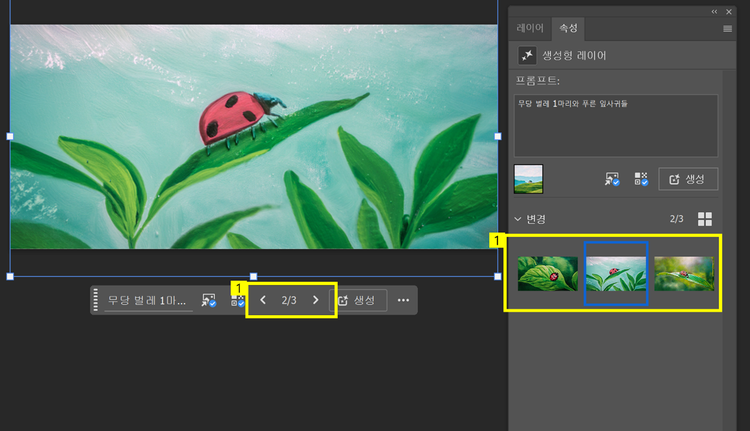Click the generative layer sparkle icon
This screenshot has height=431, width=750.
click(527, 55)
